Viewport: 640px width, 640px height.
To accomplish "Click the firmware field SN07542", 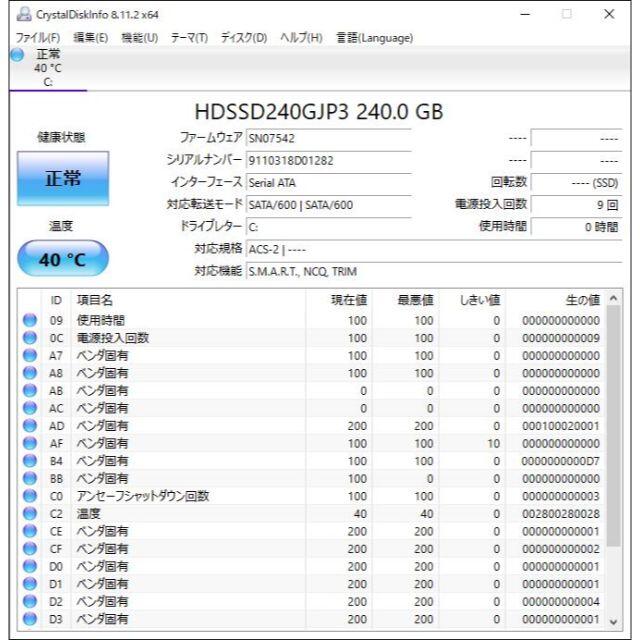I will point(328,138).
